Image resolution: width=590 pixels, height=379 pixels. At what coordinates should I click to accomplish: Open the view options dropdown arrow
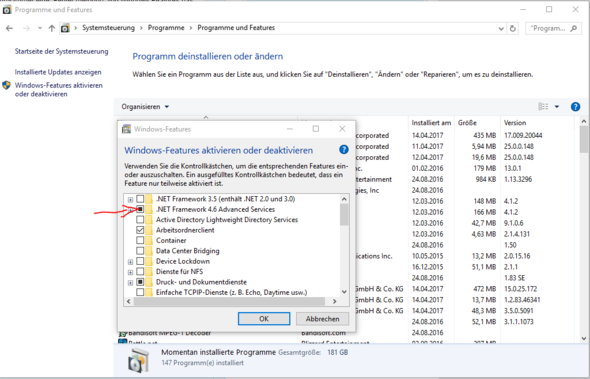[x=557, y=107]
